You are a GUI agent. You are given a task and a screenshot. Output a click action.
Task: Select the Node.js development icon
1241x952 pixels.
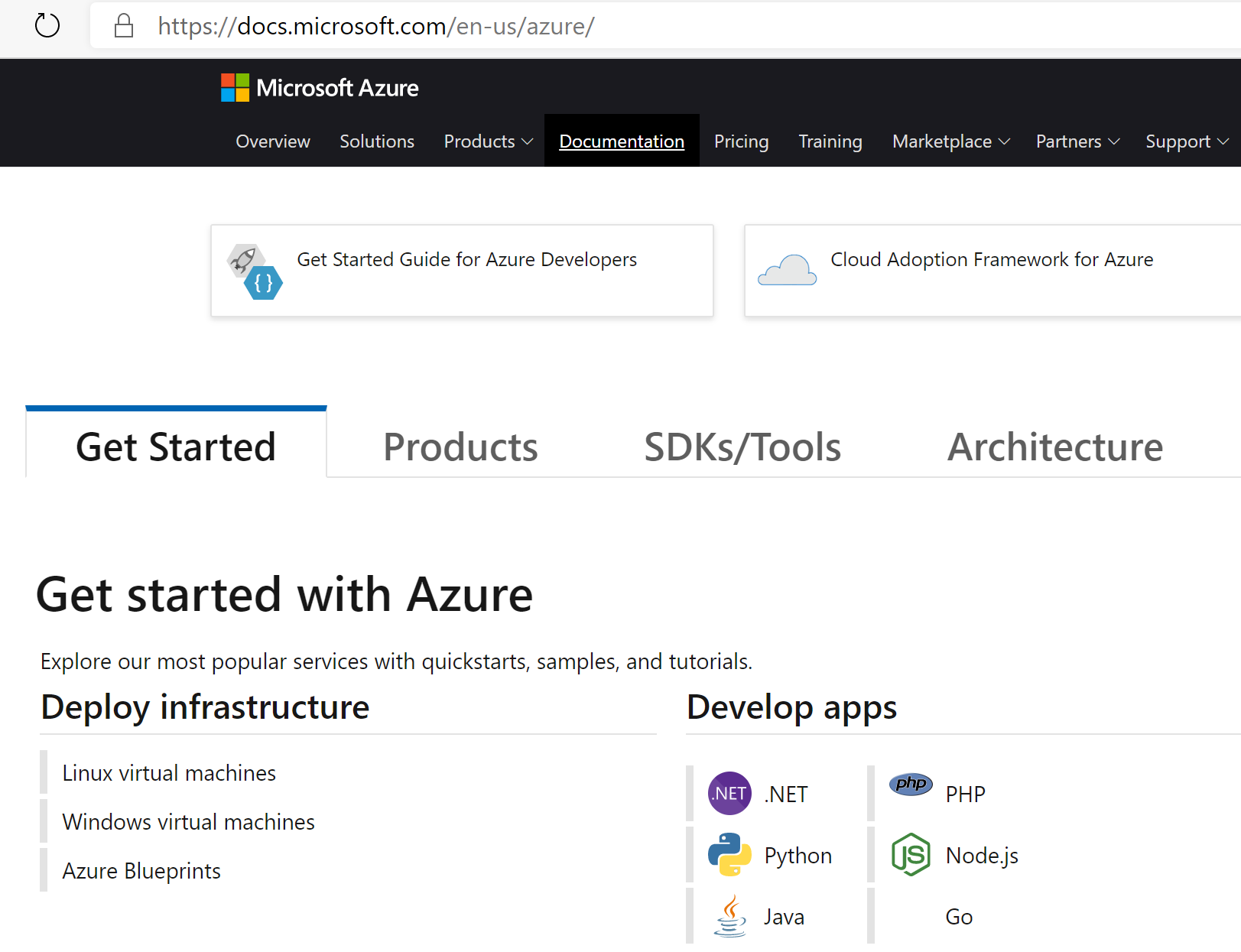[x=910, y=855]
